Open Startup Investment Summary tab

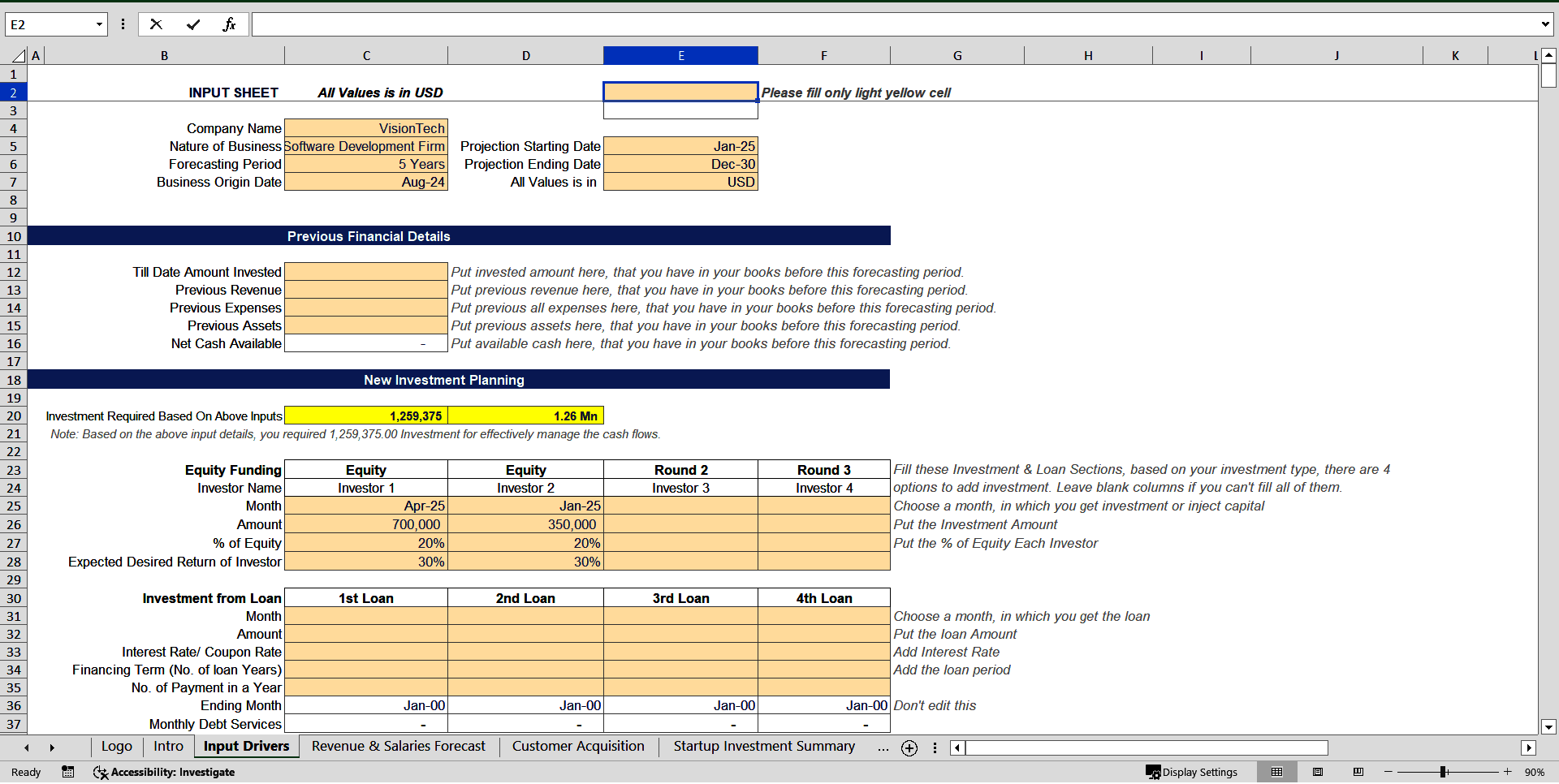point(764,747)
